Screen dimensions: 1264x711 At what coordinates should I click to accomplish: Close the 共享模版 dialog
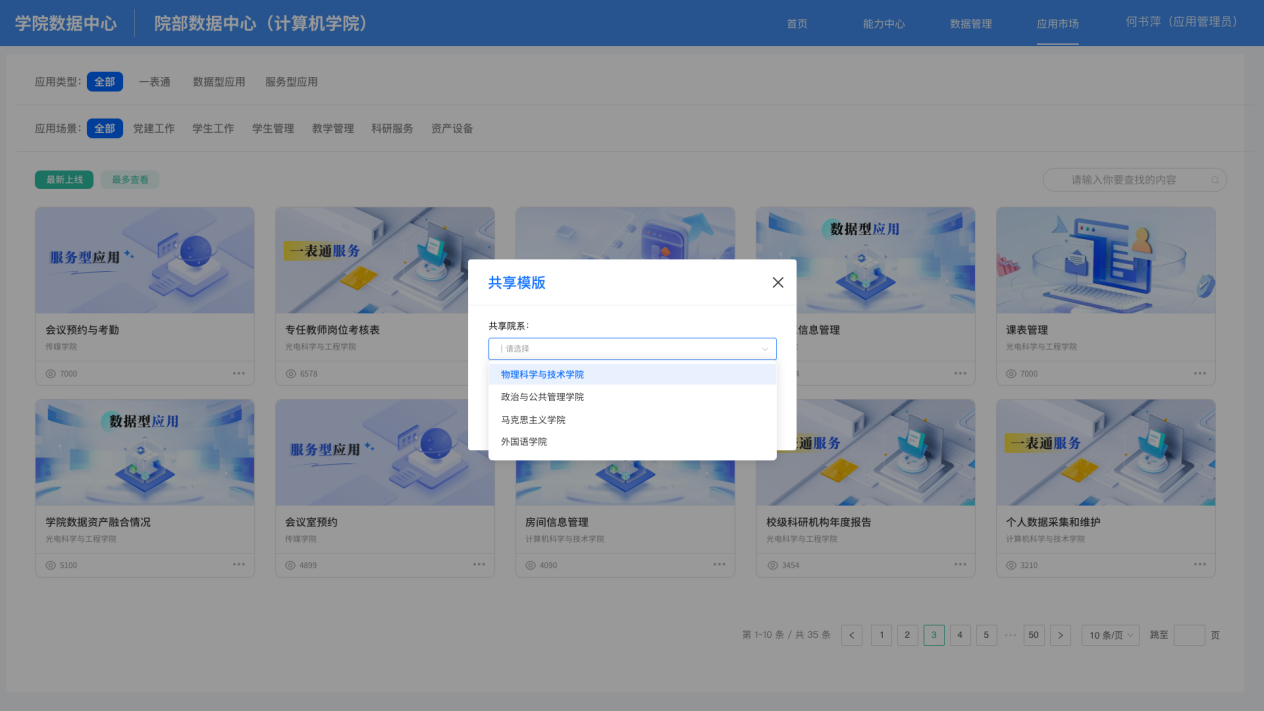pos(778,282)
